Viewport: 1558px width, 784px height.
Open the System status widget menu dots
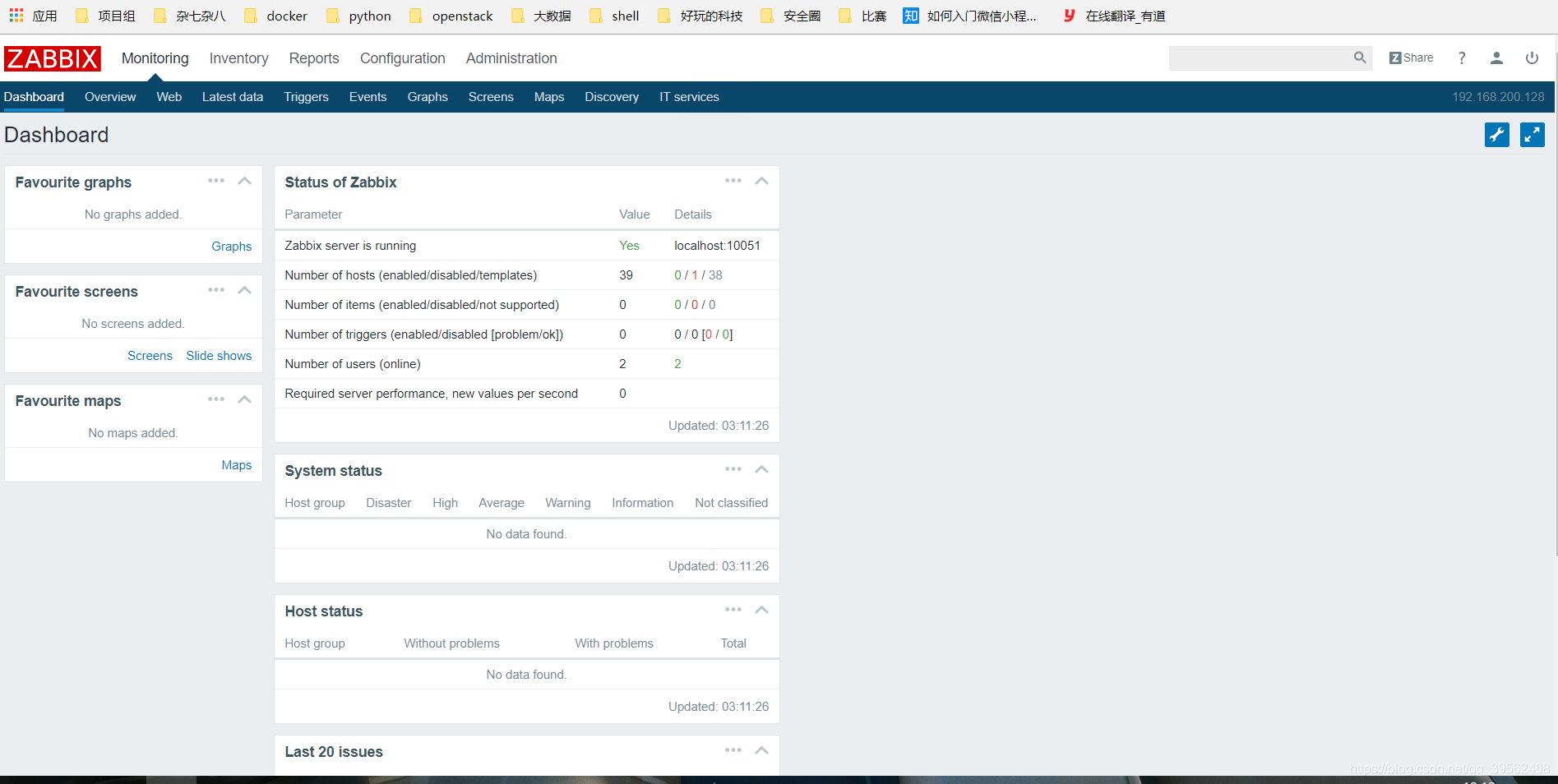[733, 469]
